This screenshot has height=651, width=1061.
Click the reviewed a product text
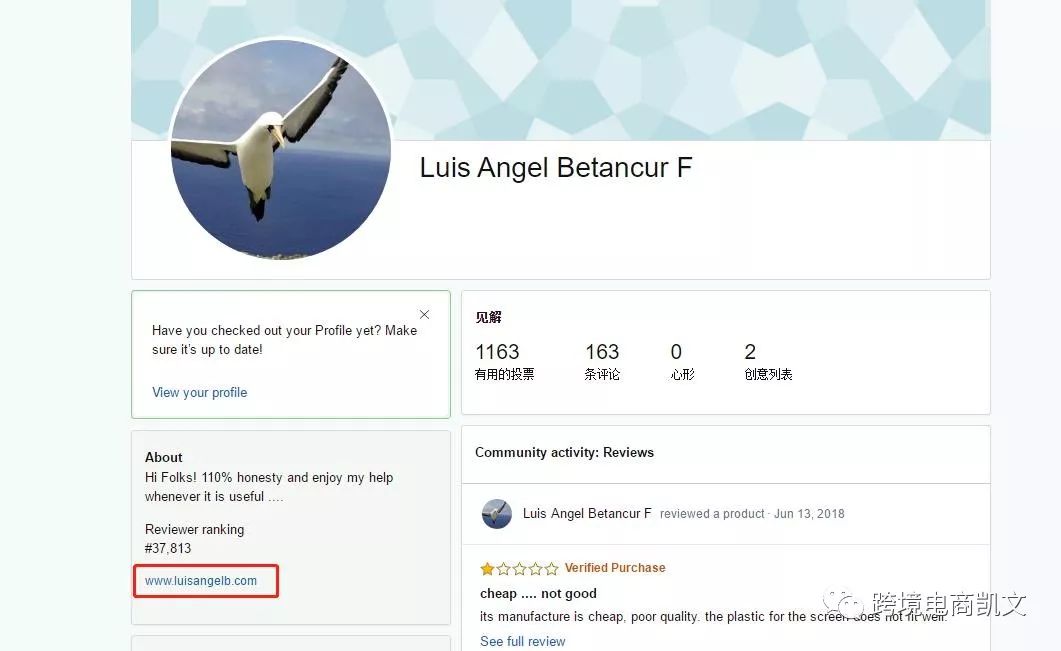pos(712,514)
